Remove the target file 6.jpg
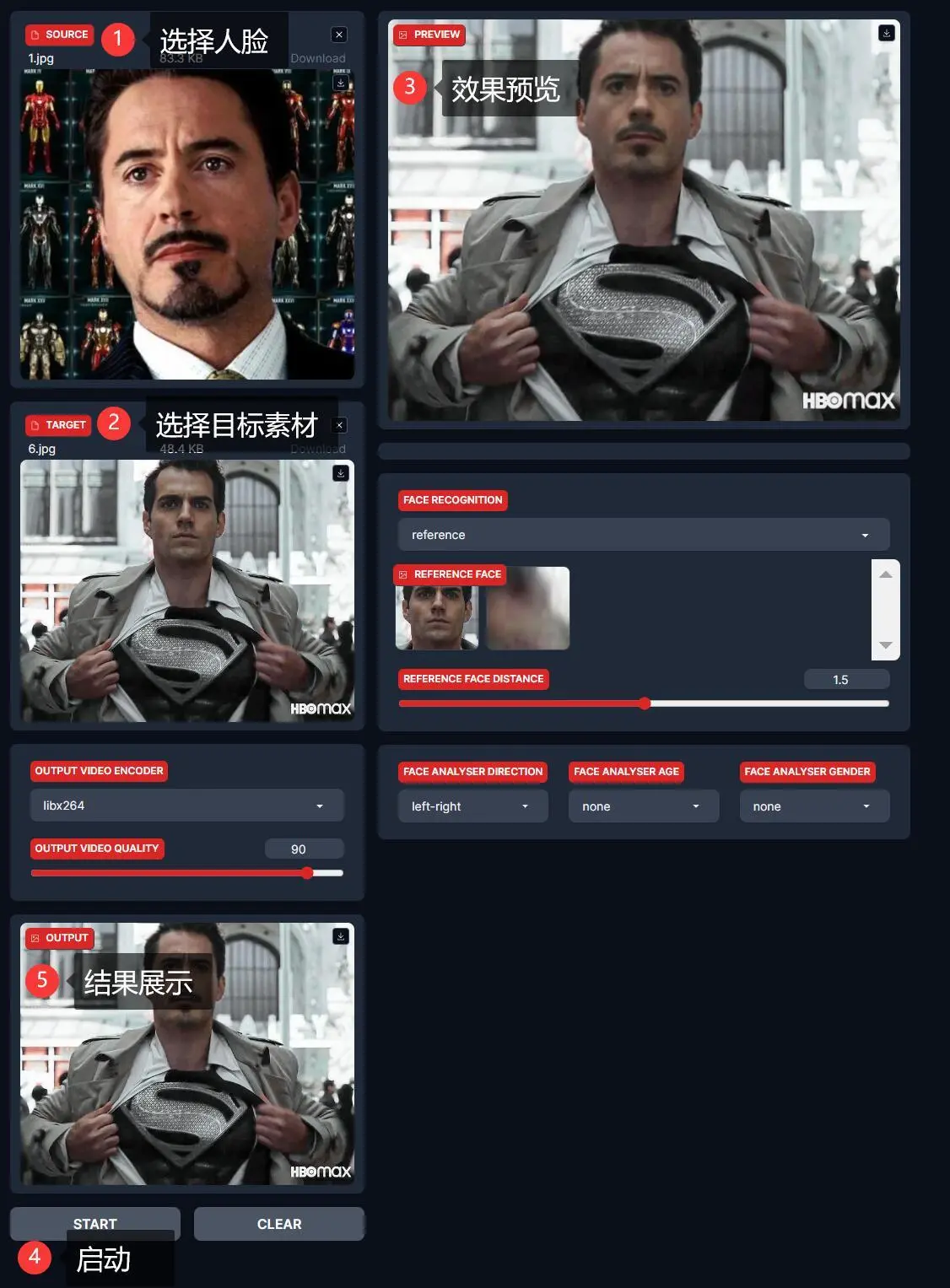Screen dimensions: 950x1288 (339, 425)
